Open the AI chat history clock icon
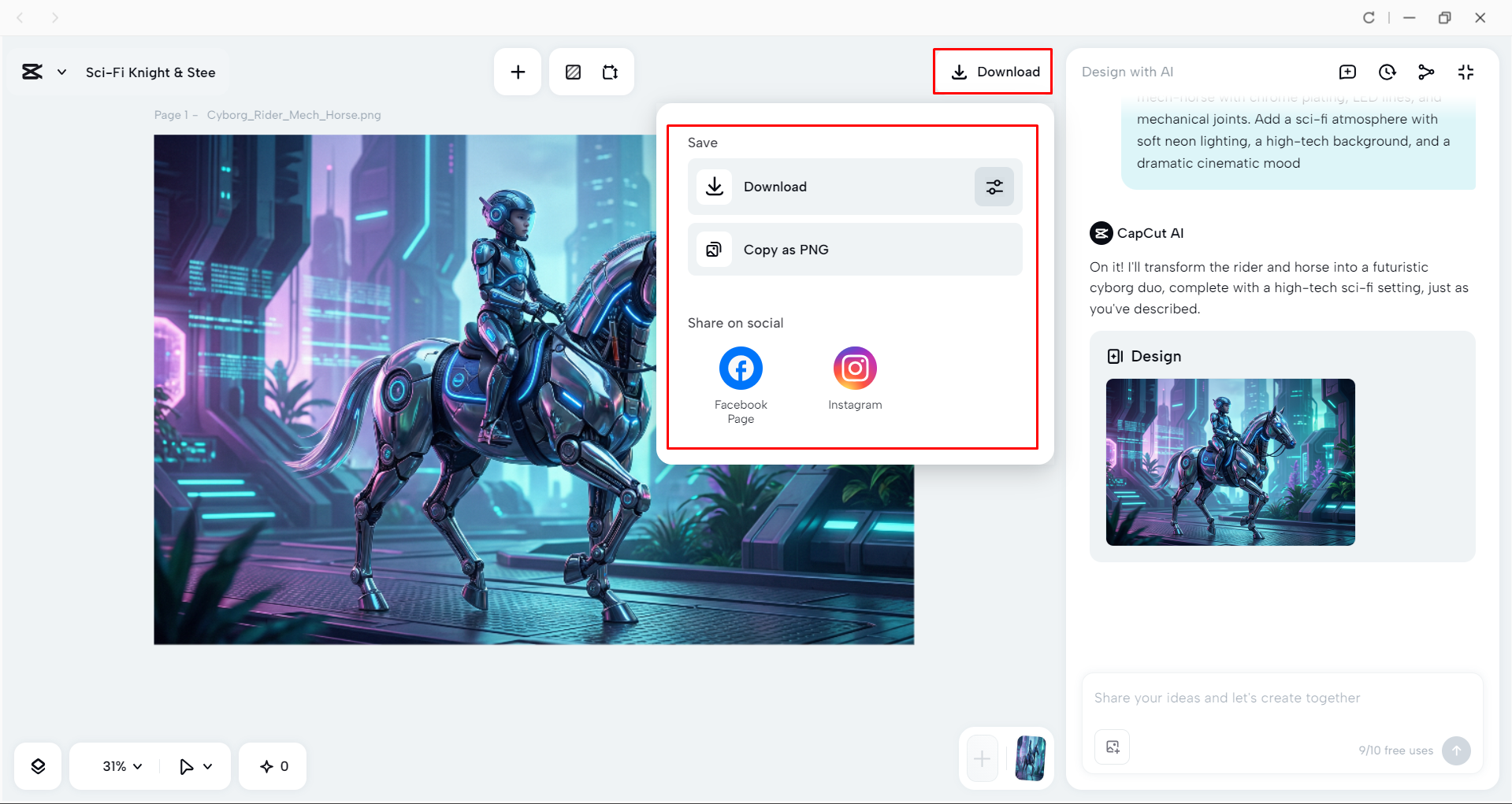 [x=1387, y=72]
